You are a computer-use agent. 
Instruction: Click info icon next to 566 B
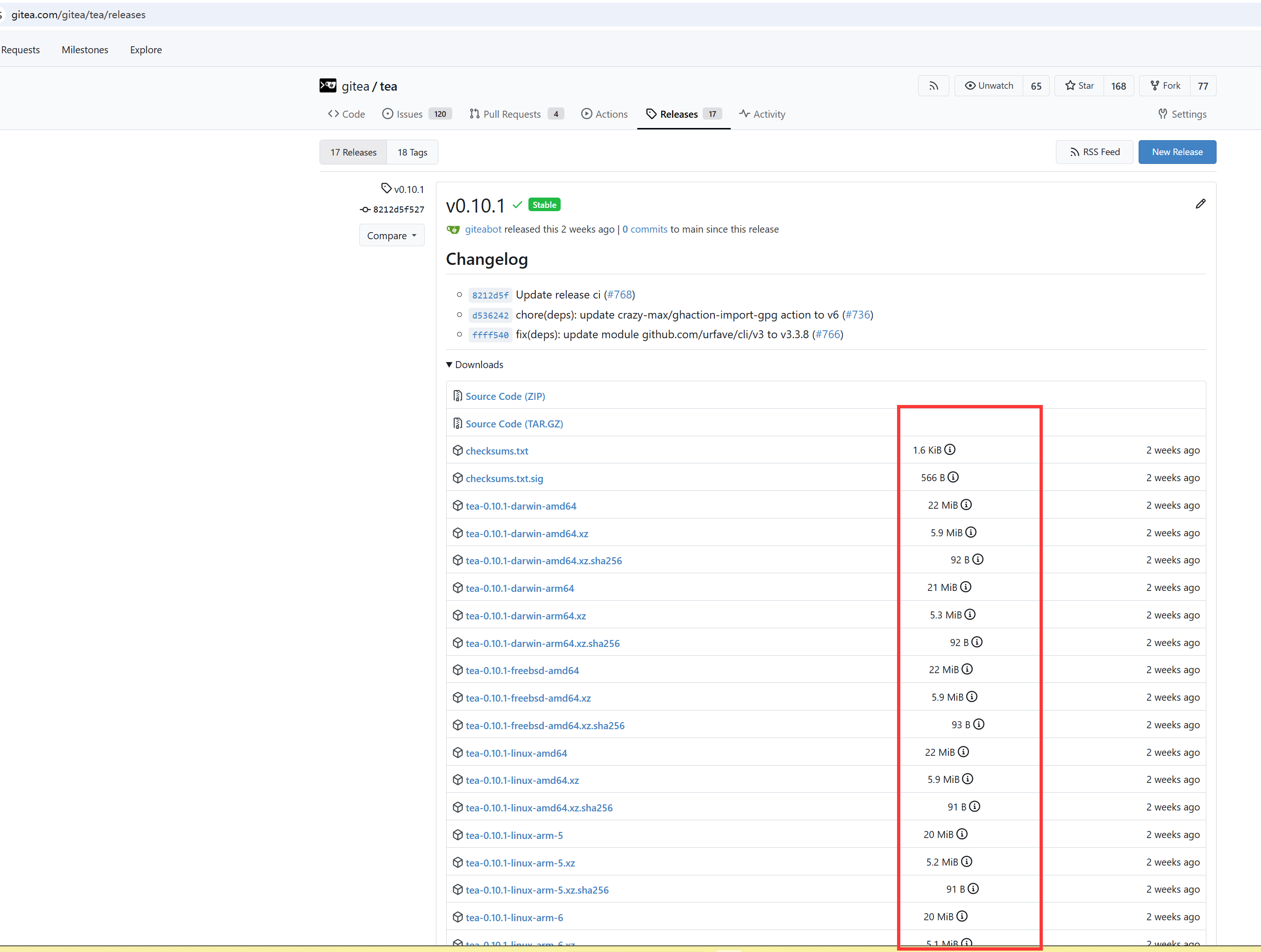(953, 477)
